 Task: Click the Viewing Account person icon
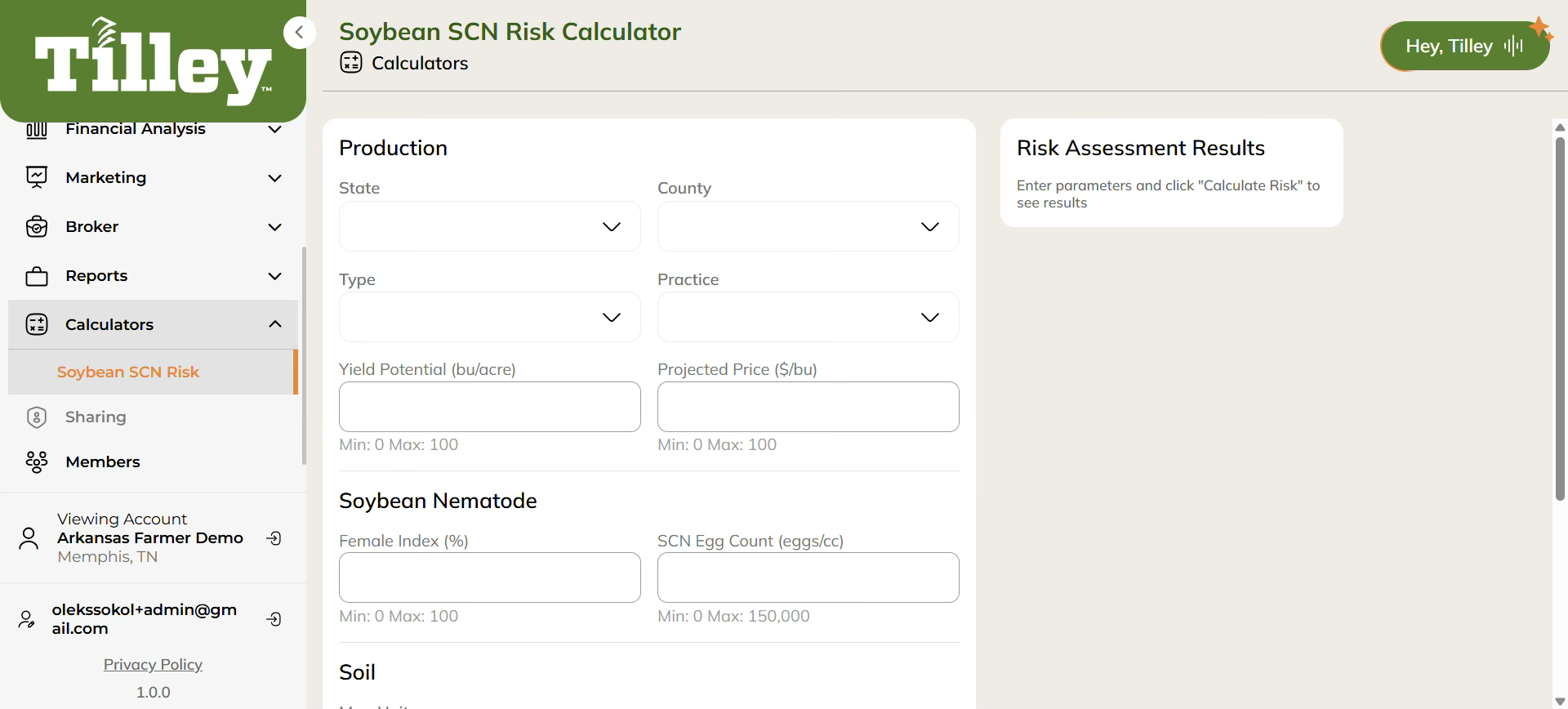tap(29, 538)
